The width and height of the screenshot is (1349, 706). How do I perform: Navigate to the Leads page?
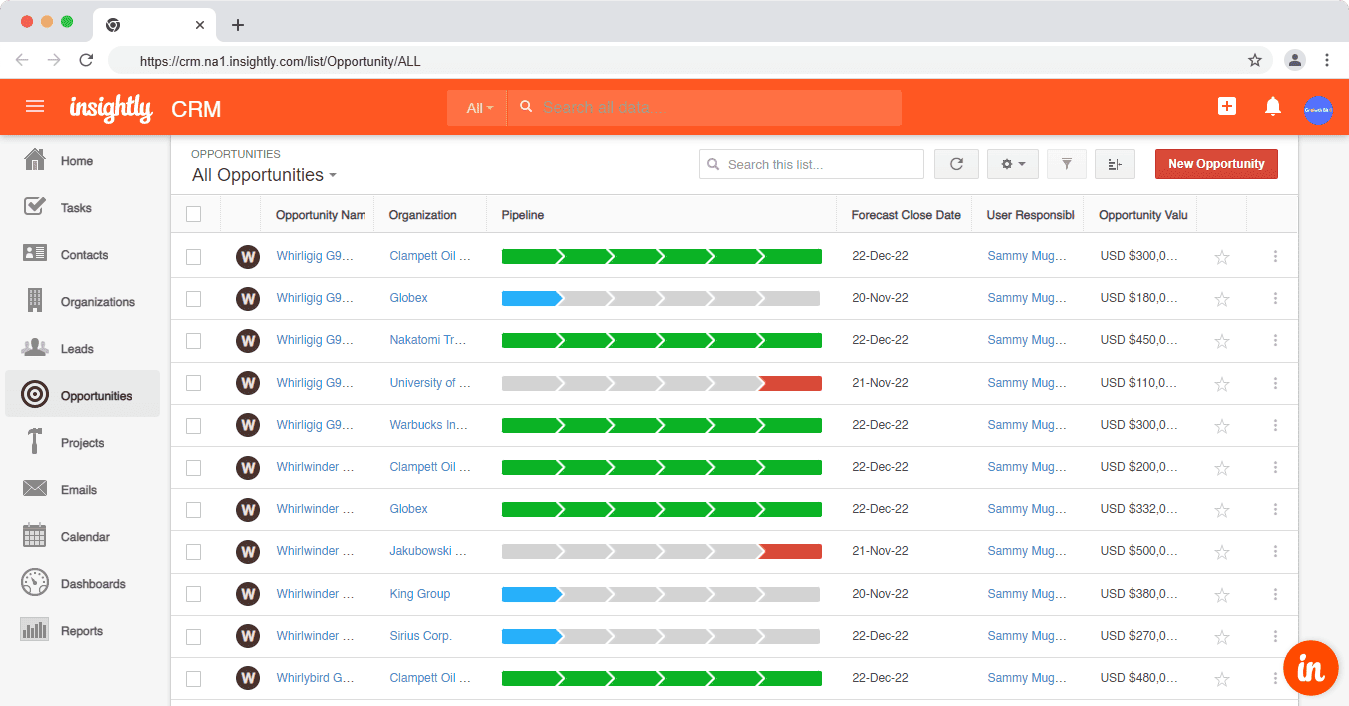[75, 348]
